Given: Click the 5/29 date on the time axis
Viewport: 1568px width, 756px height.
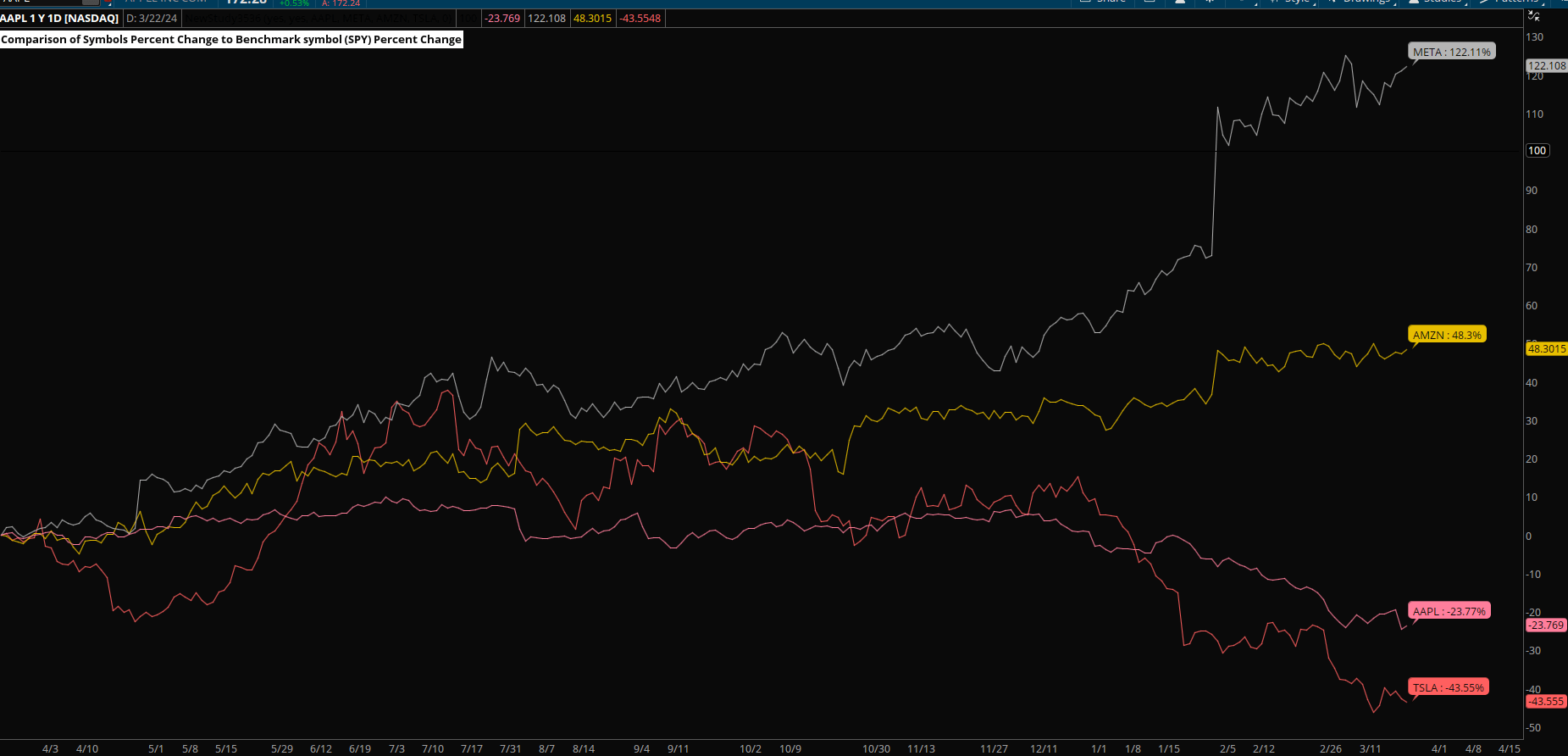Looking at the screenshot, I should (282, 748).
